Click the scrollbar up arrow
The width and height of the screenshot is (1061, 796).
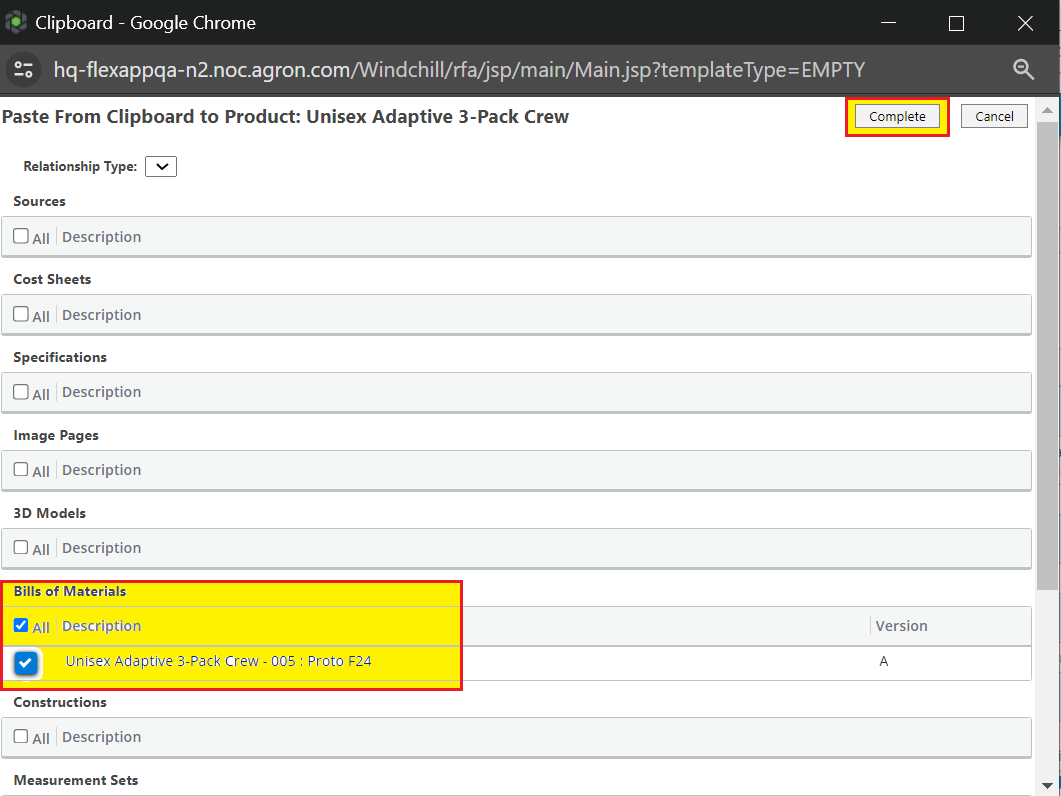click(x=1047, y=110)
